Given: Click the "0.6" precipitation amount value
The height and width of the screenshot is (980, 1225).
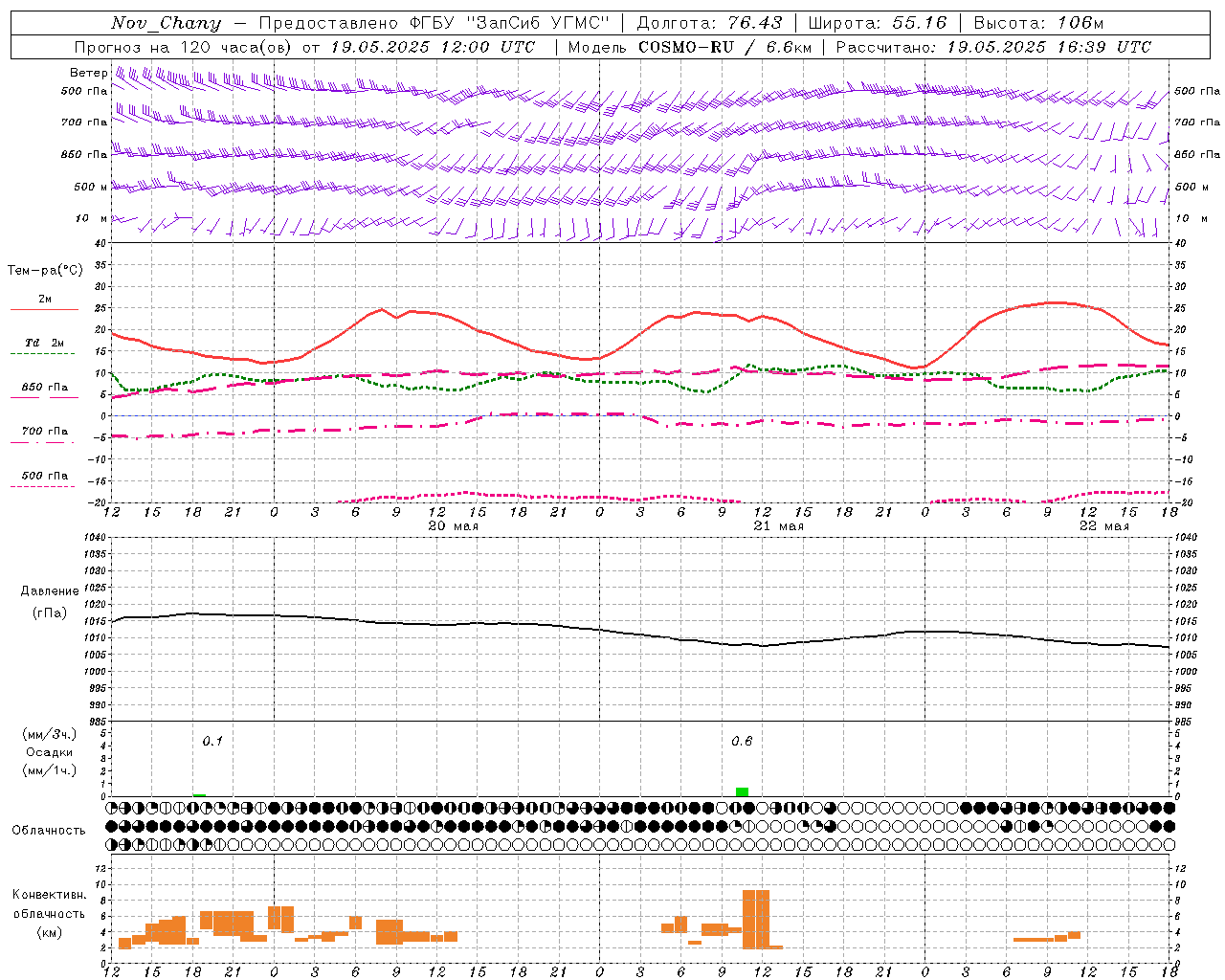Looking at the screenshot, I should coord(742,741).
